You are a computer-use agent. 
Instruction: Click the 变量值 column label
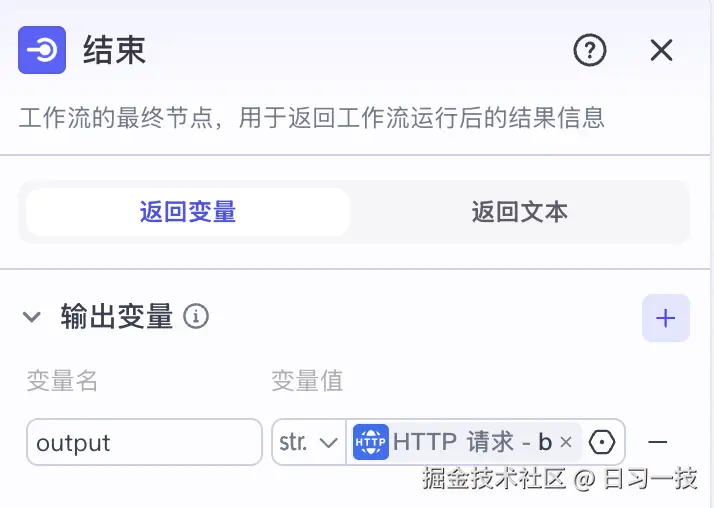coord(307,381)
